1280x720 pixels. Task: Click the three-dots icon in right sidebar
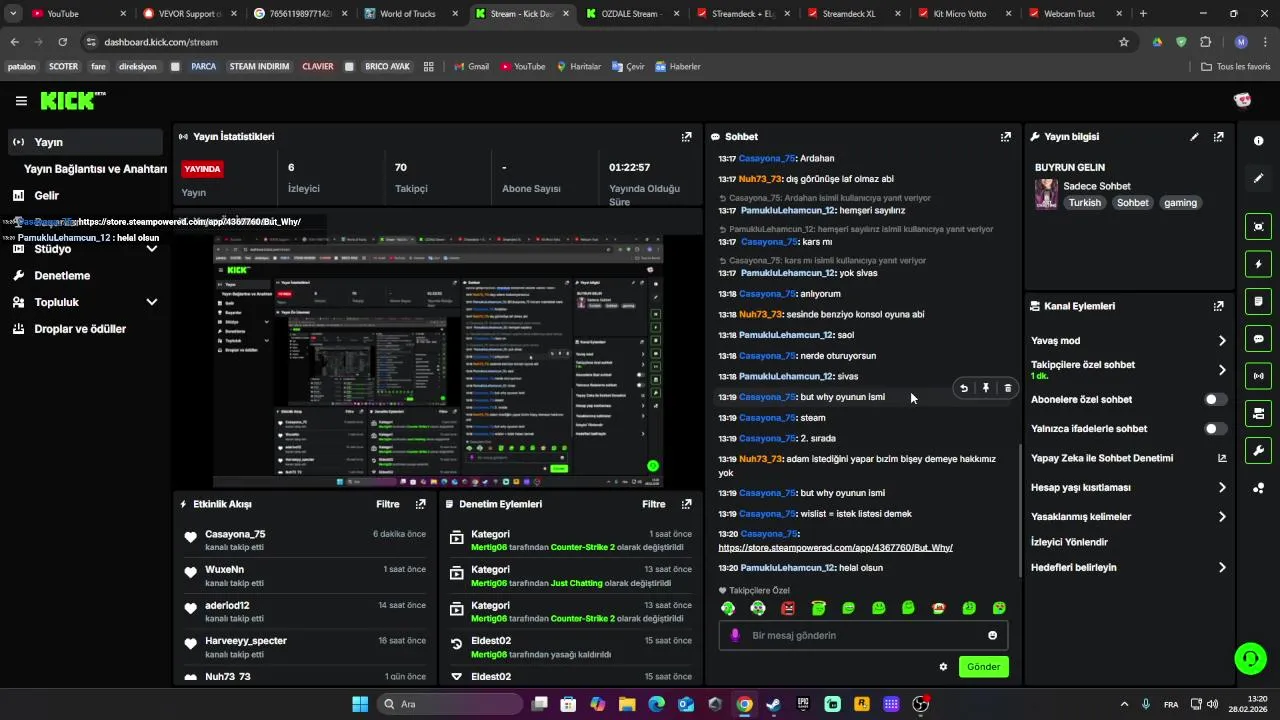[1258, 488]
